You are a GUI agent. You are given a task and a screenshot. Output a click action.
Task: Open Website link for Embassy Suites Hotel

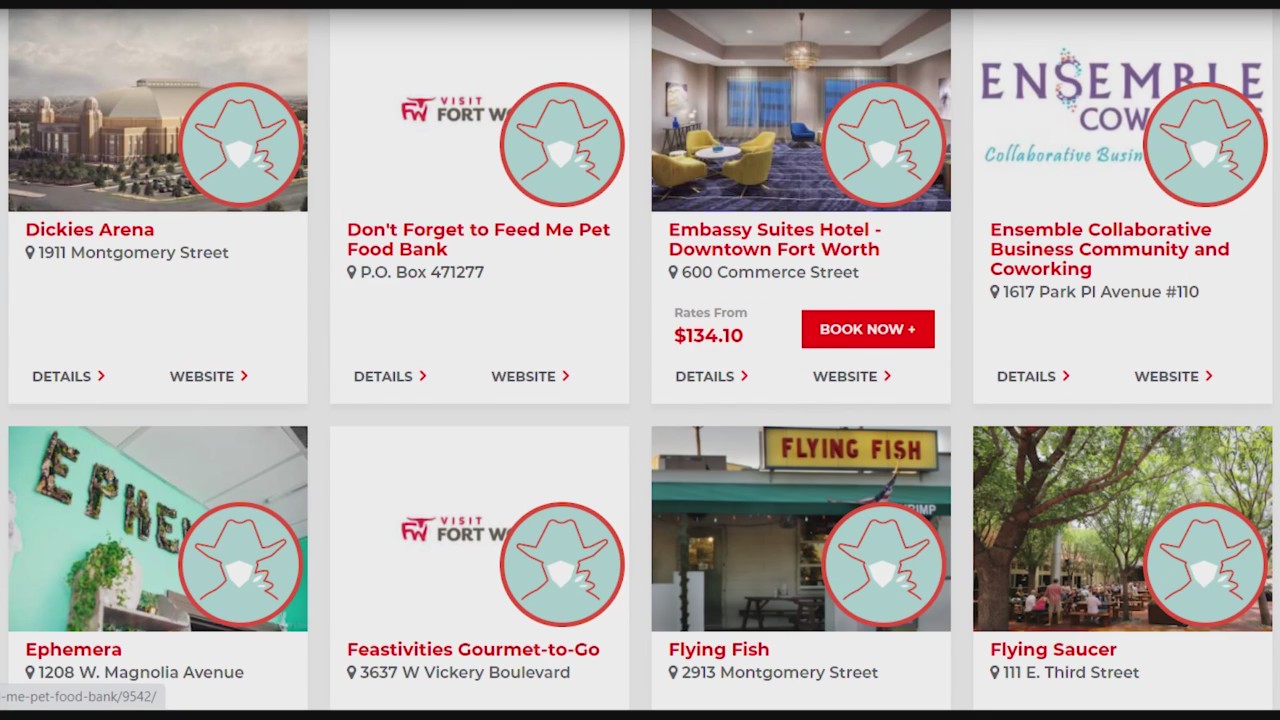[852, 376]
